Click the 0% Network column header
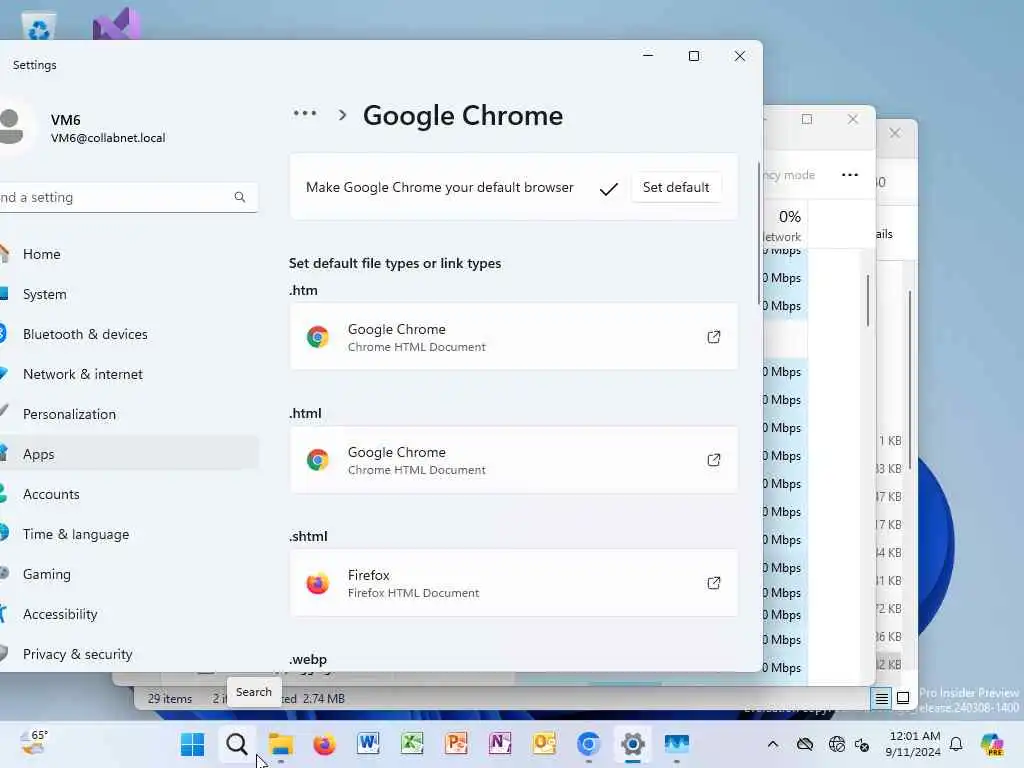 coord(784,225)
